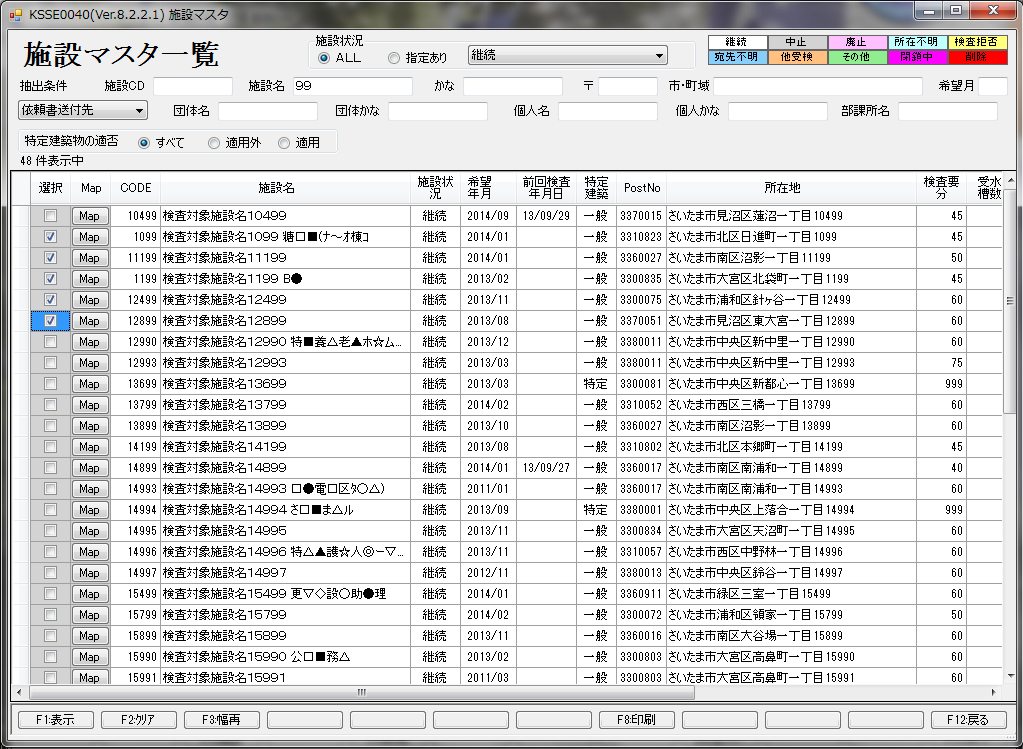
Task: Select the date cell 13/09/27
Action: pyautogui.click(x=546, y=468)
